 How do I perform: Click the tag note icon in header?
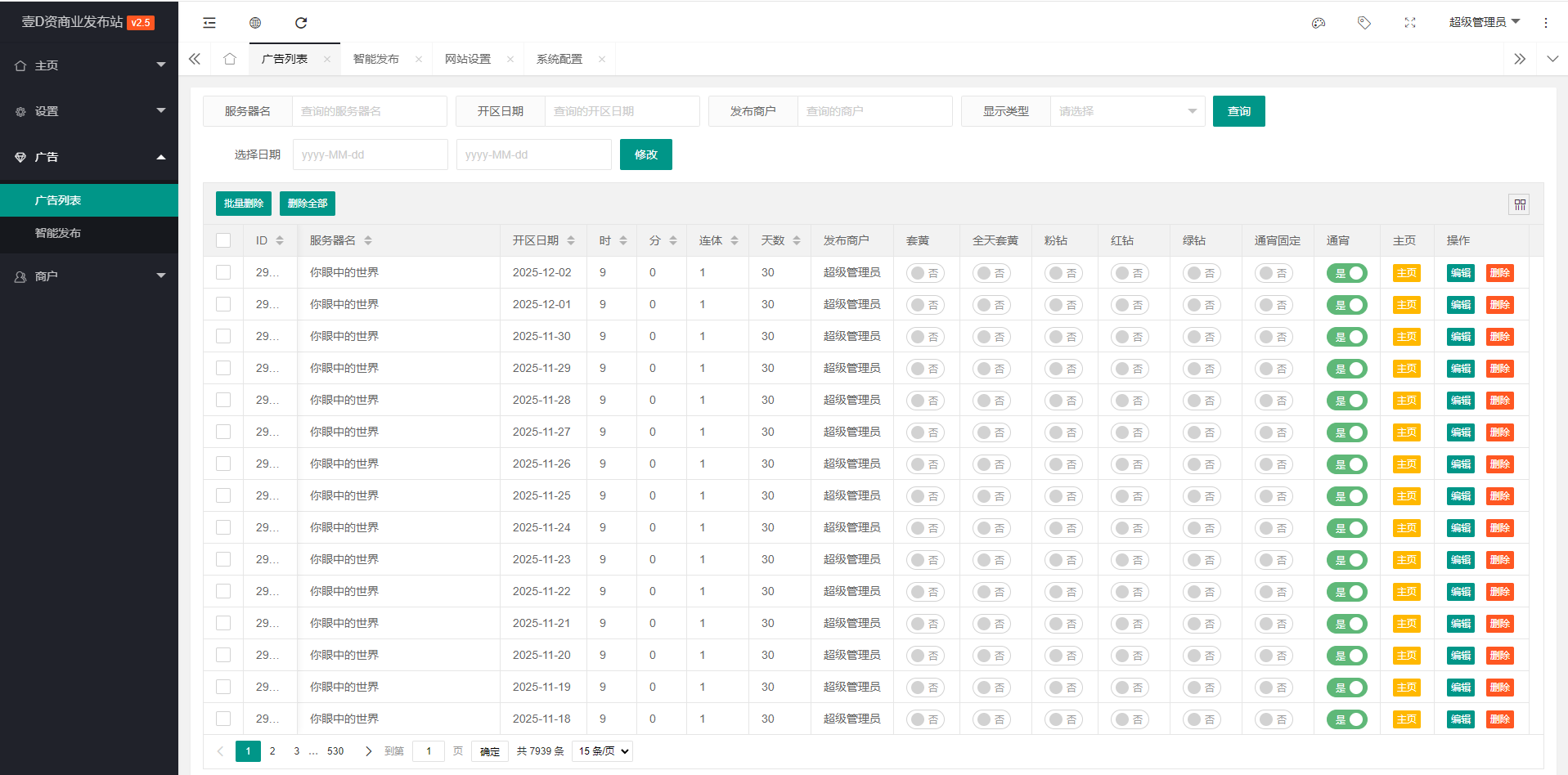1364,23
